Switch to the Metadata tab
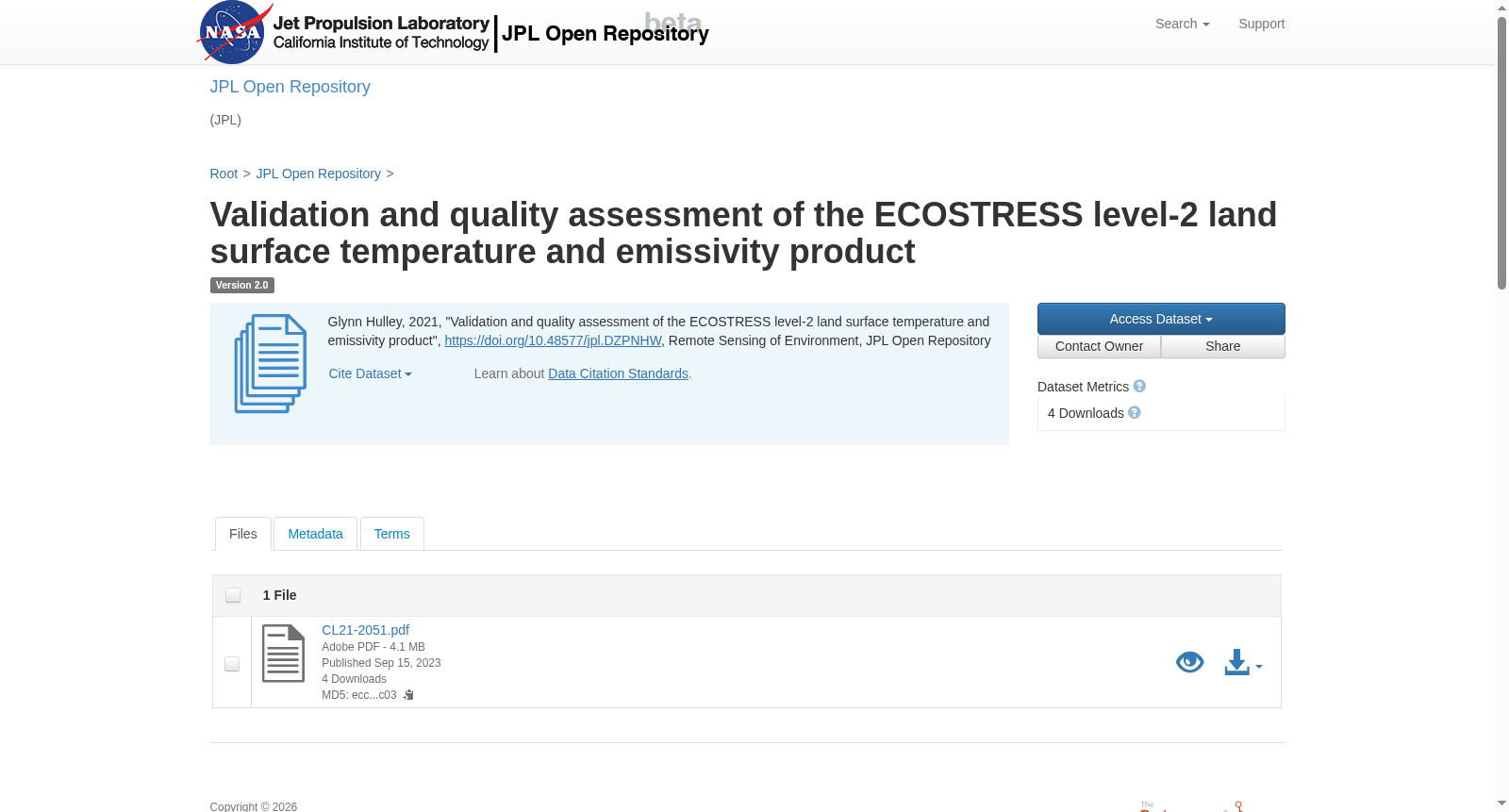This screenshot has height=812, width=1509. tap(315, 534)
